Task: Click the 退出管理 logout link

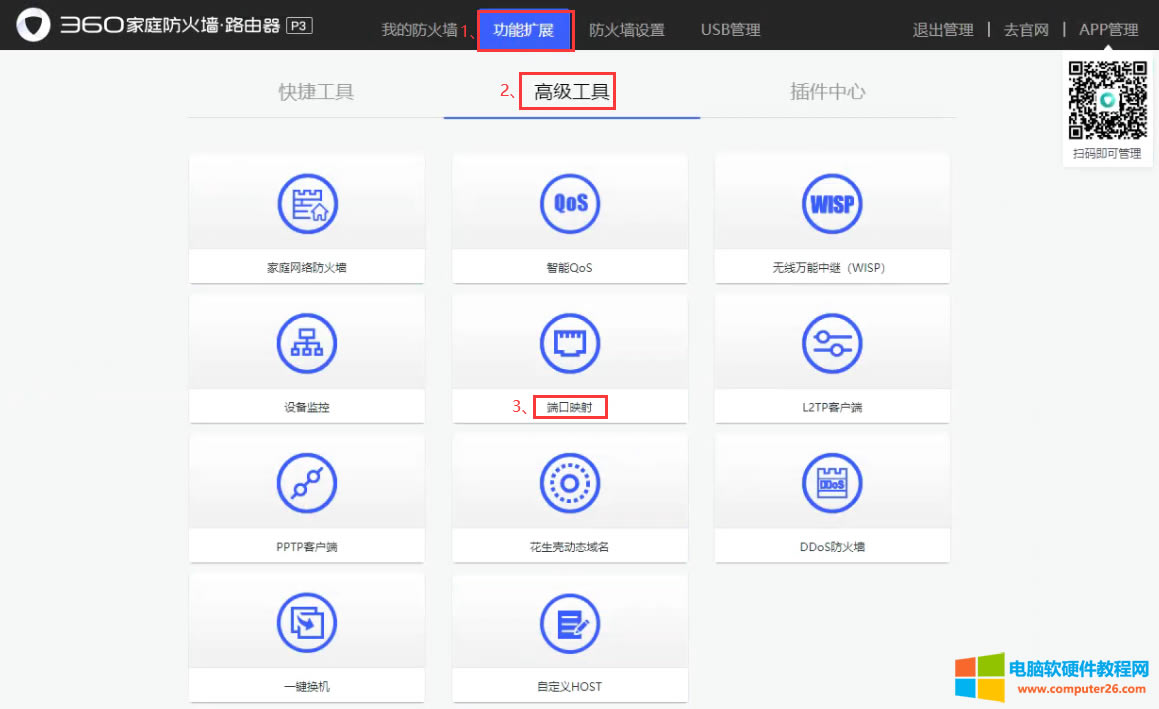Action: coord(942,30)
